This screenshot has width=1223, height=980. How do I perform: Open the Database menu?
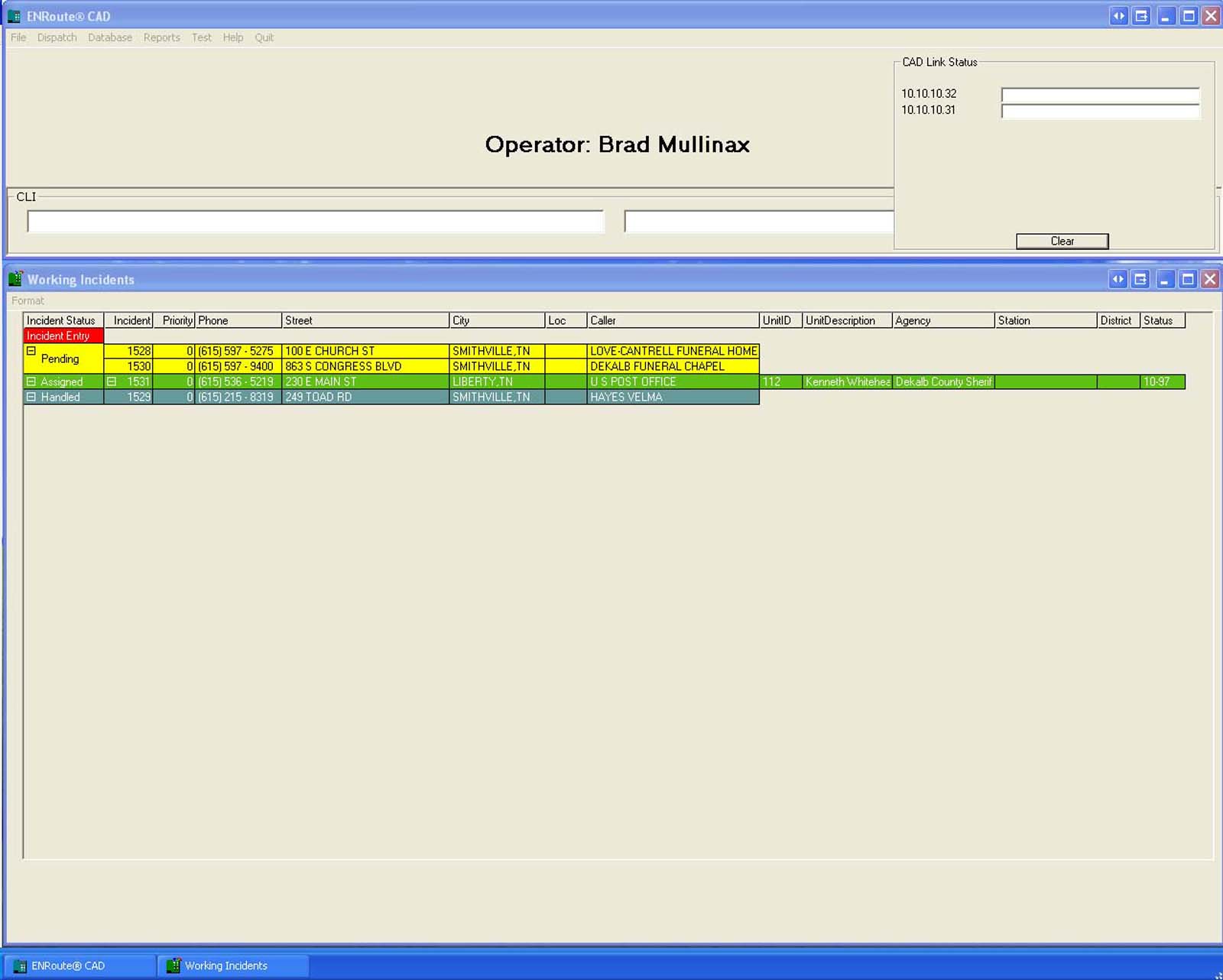tap(110, 37)
